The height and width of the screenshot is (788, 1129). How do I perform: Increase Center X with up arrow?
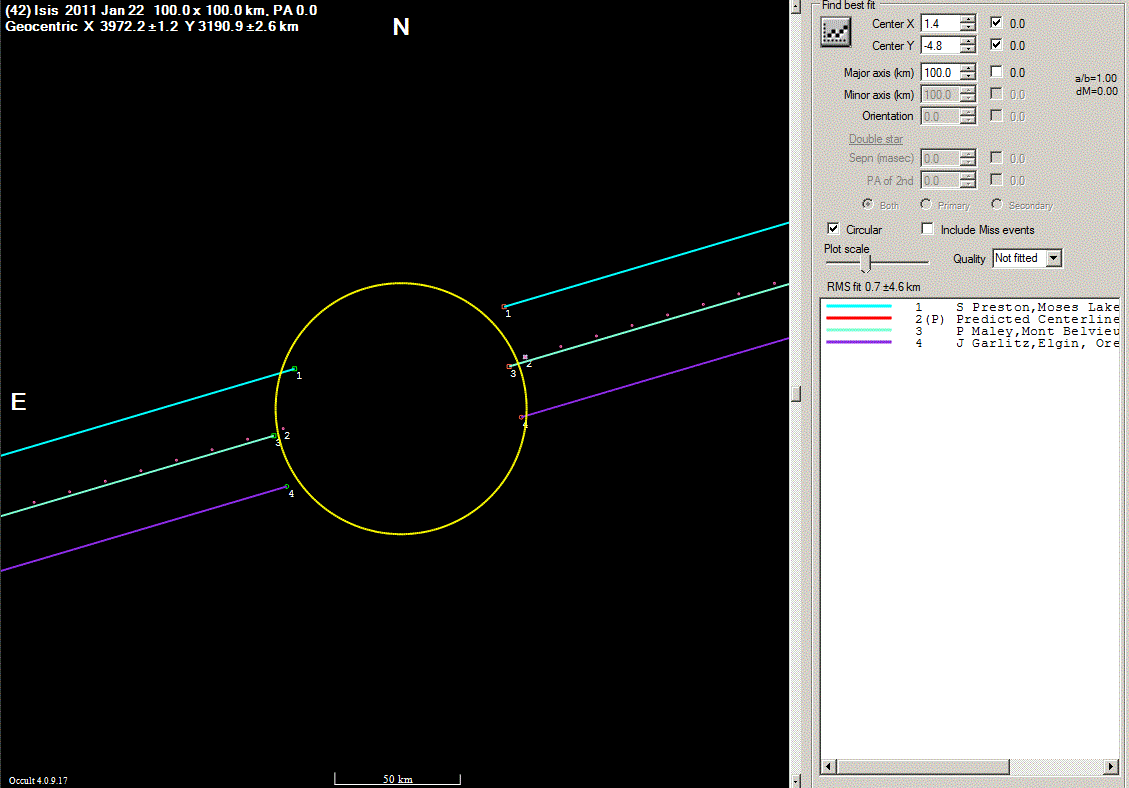(x=968, y=19)
